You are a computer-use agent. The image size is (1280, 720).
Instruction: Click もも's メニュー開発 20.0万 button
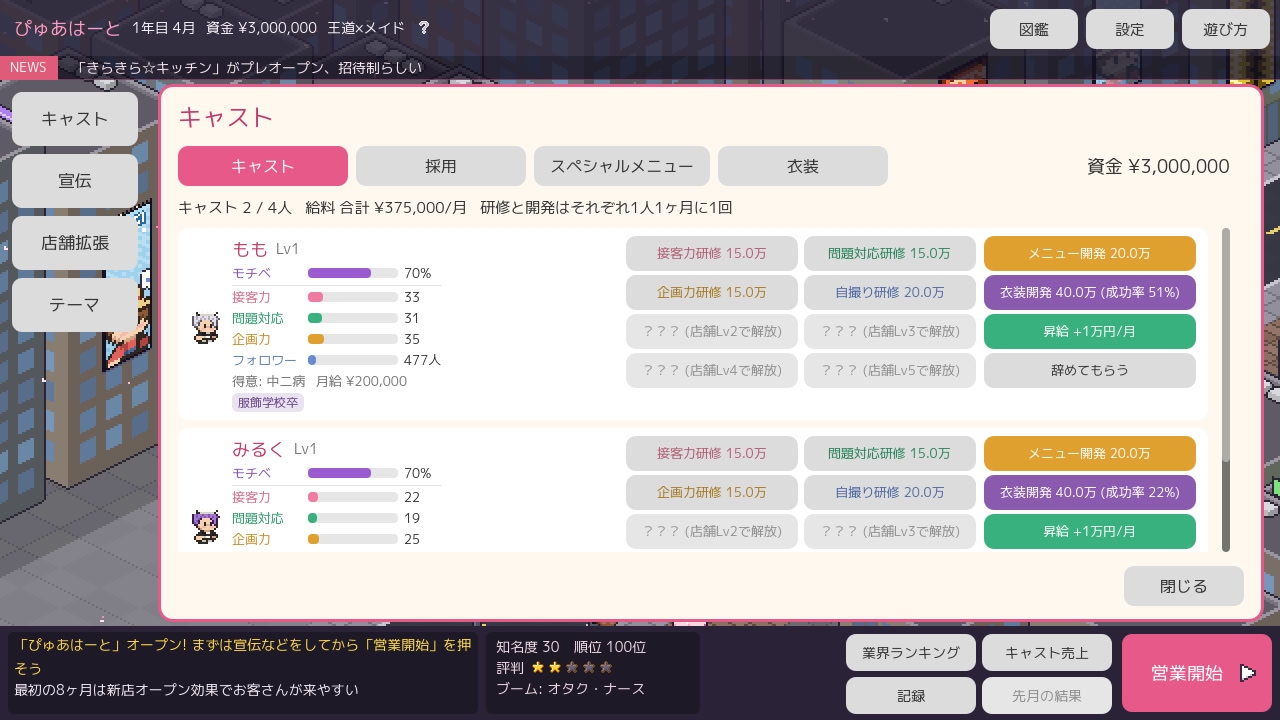point(1090,253)
